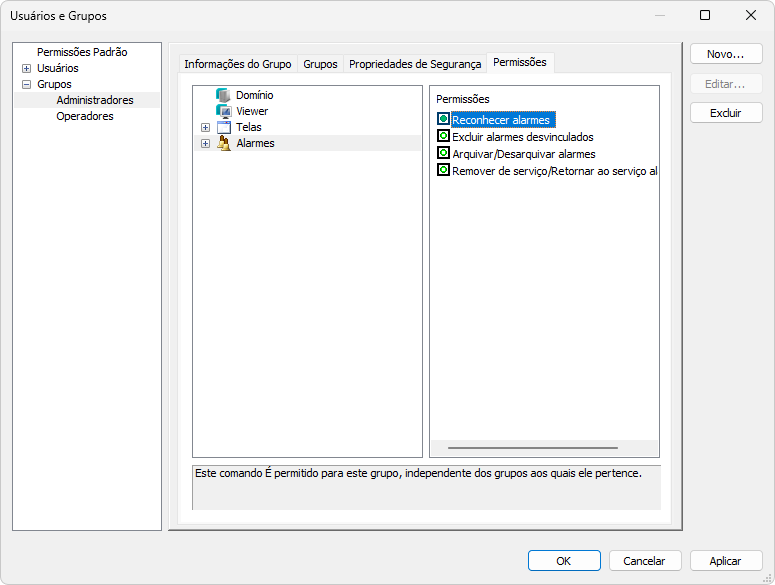
Task: Toggle the Reconhecer alarmes permission
Action: pyautogui.click(x=444, y=119)
